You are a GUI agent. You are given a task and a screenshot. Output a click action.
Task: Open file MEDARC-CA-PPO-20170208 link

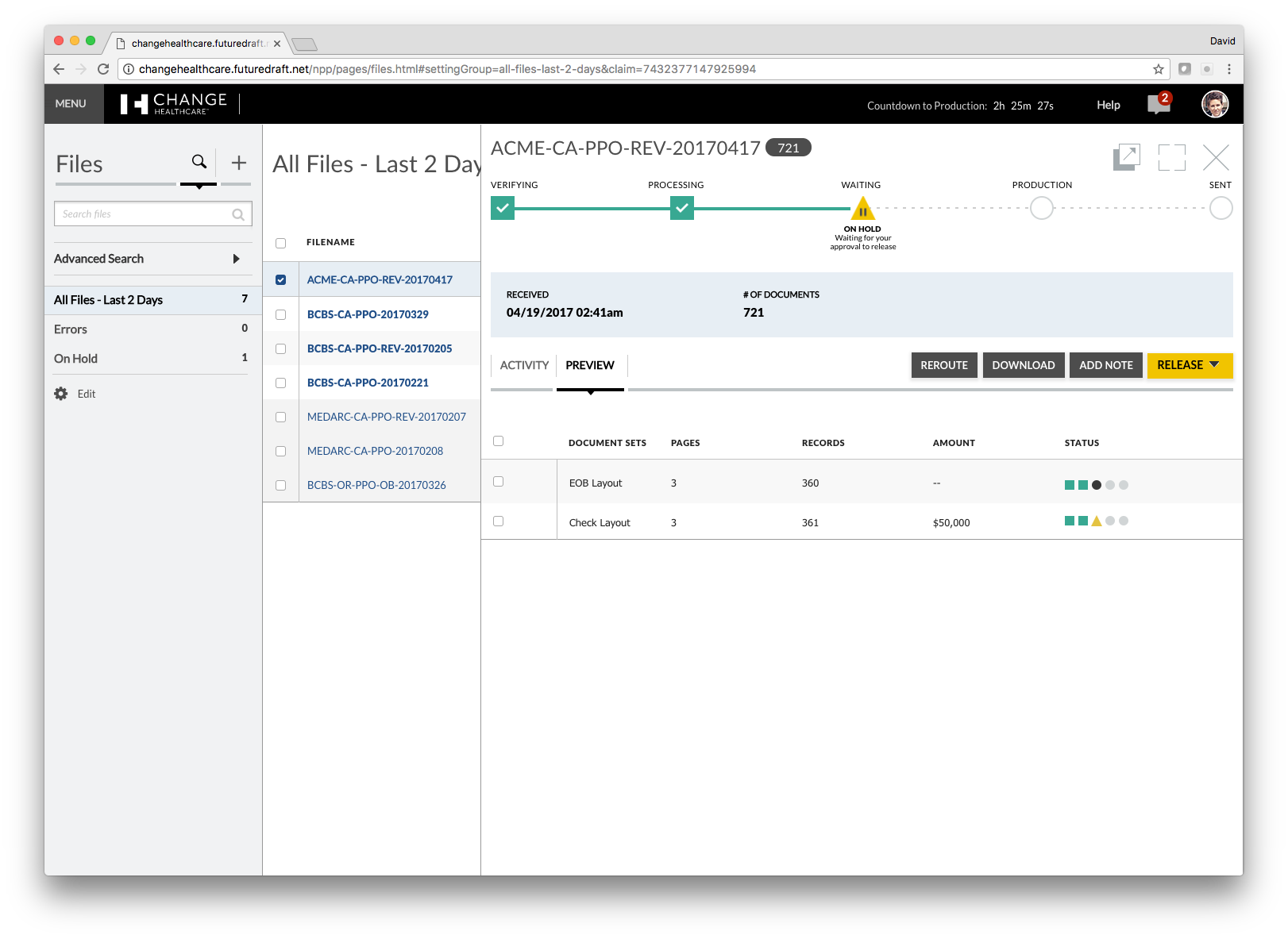(375, 451)
